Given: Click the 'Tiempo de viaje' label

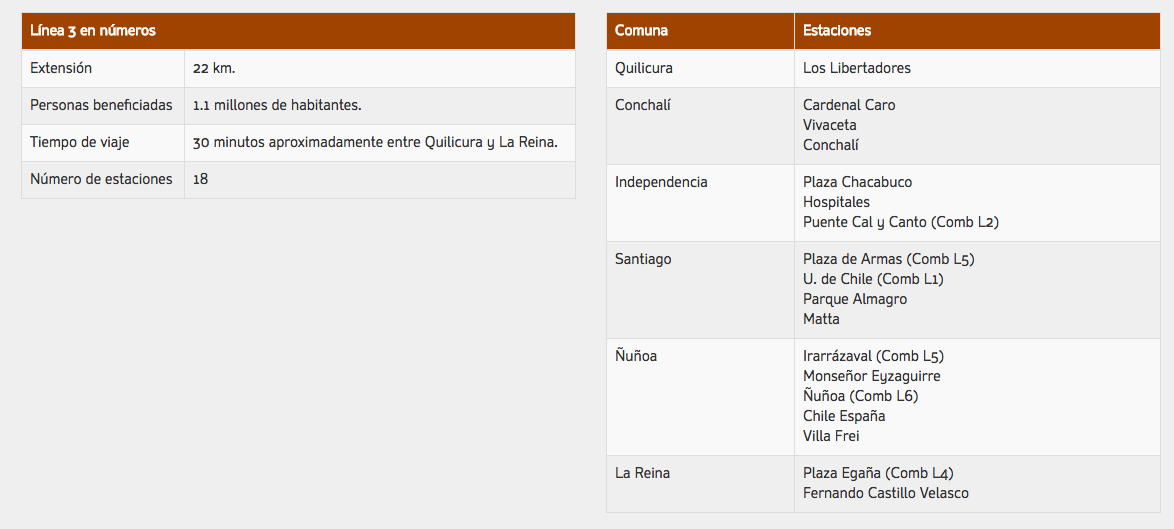Looking at the screenshot, I should [x=80, y=142].
